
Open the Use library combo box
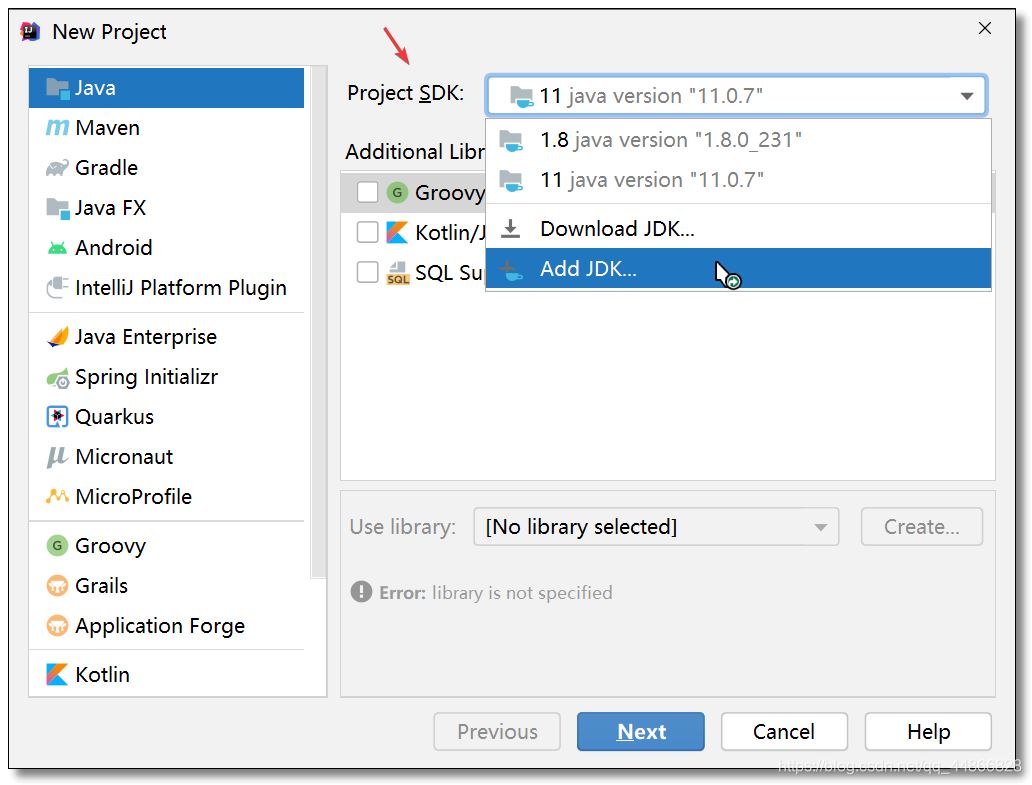point(655,527)
